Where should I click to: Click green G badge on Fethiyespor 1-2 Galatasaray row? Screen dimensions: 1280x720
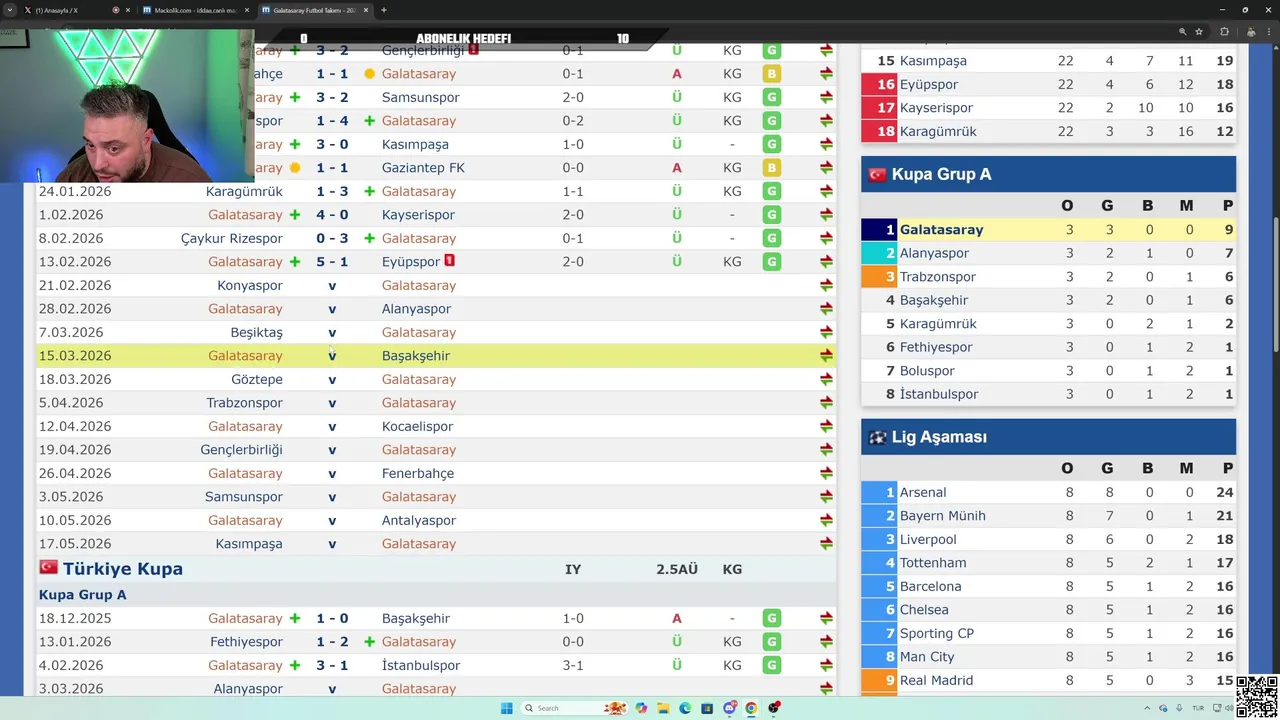click(771, 642)
